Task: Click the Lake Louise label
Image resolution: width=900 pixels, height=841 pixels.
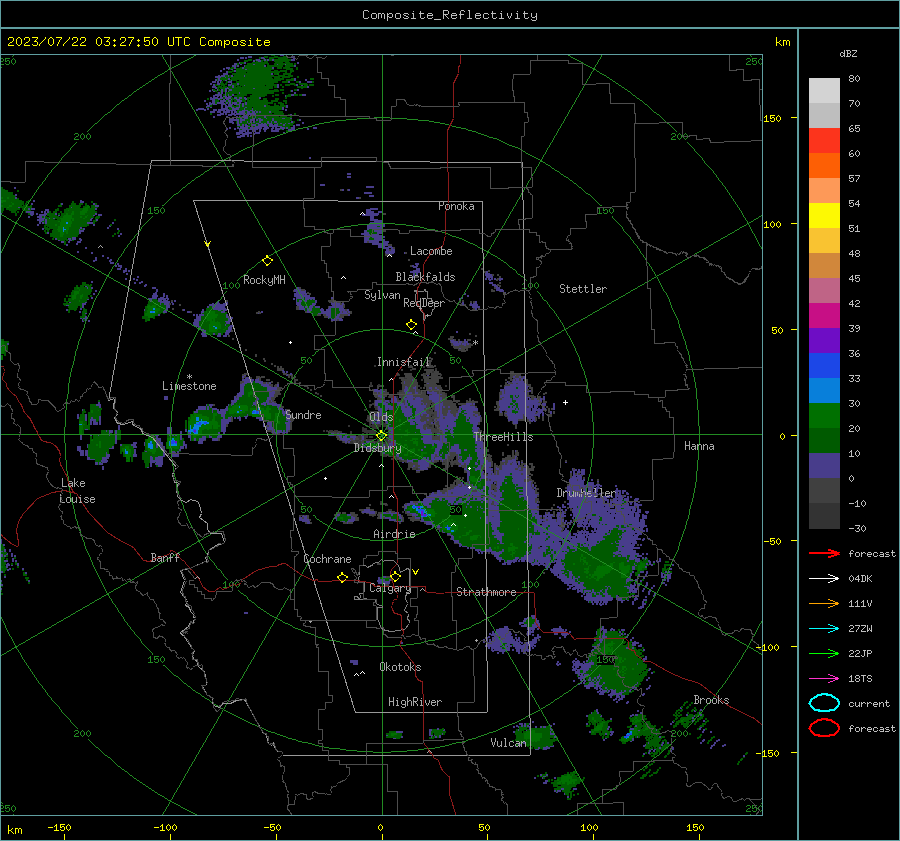Action: tap(77, 491)
